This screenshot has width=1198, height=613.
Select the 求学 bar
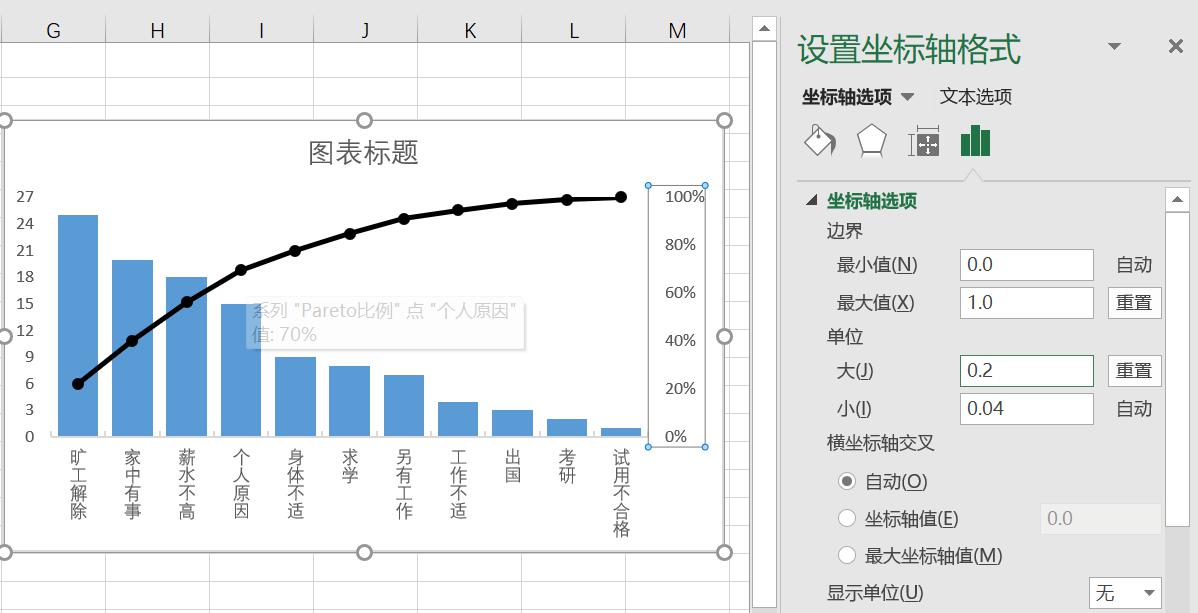click(x=350, y=401)
